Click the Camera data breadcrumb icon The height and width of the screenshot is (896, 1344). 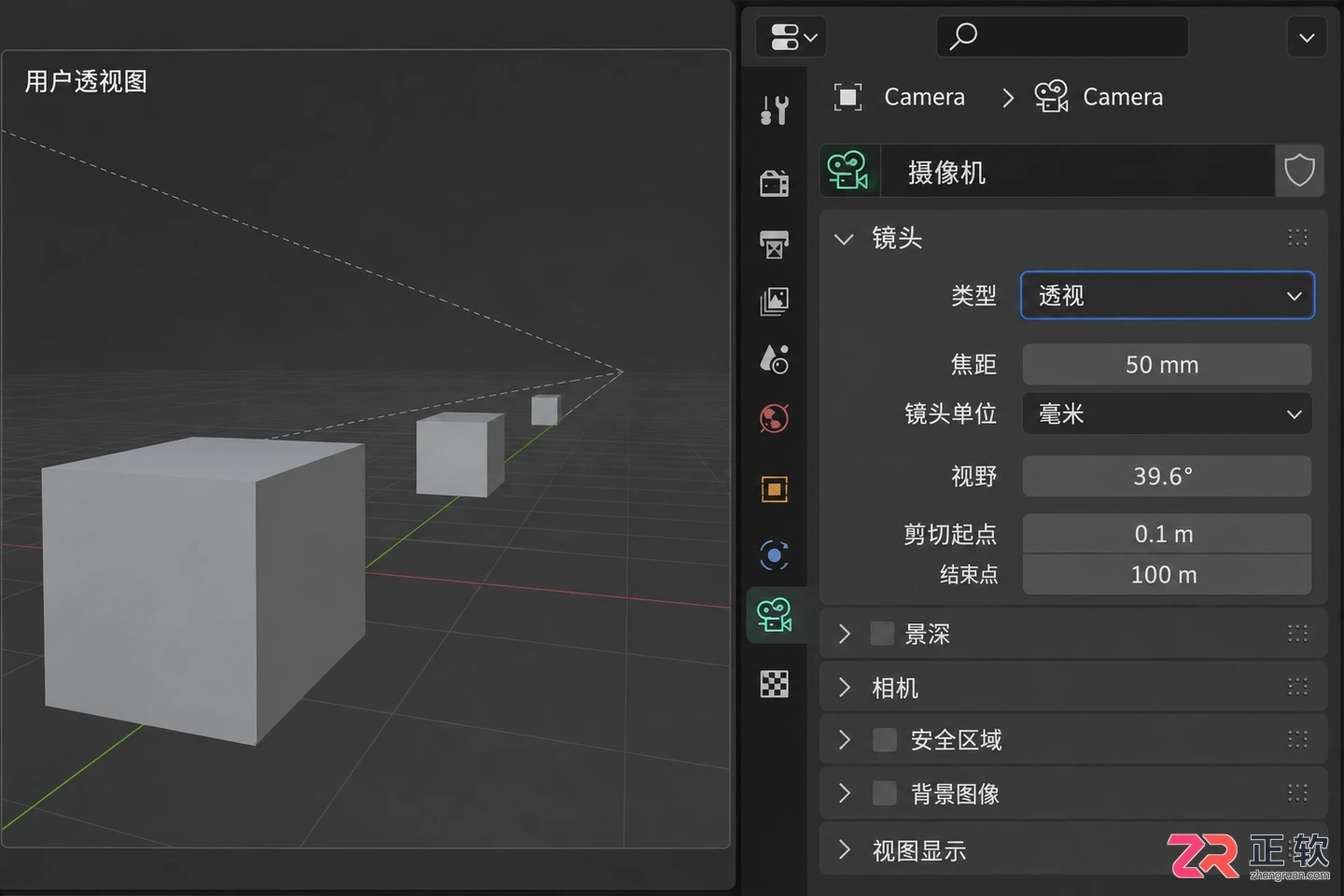[x=1051, y=97]
